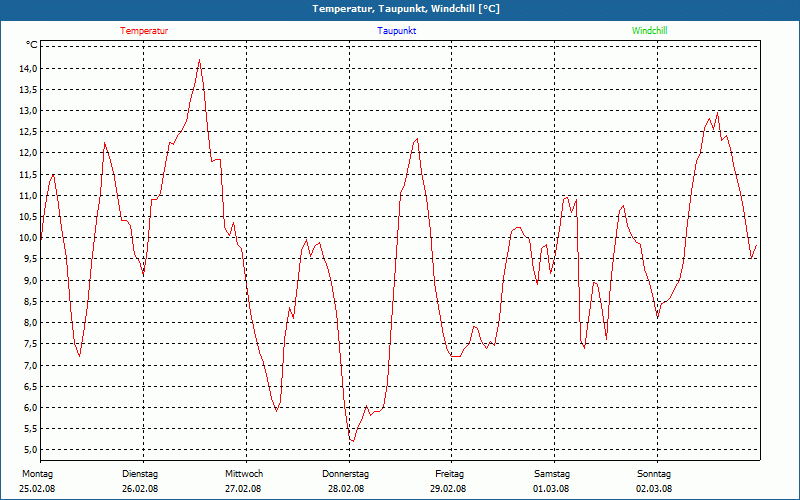This screenshot has width=800, height=500.
Task: Click the 11,5 y-axis value
Action: (x=29, y=174)
